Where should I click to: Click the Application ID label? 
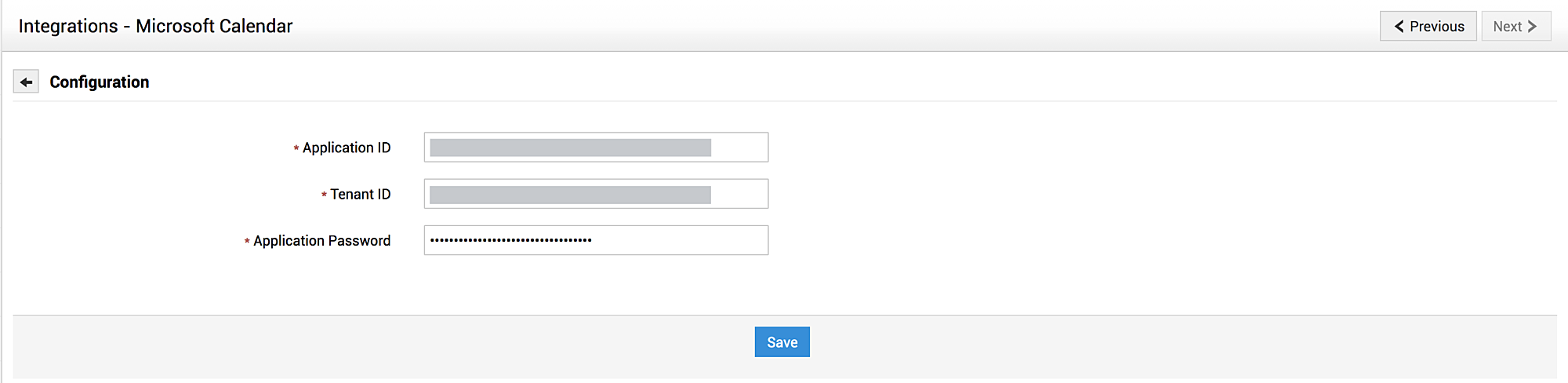coord(347,148)
